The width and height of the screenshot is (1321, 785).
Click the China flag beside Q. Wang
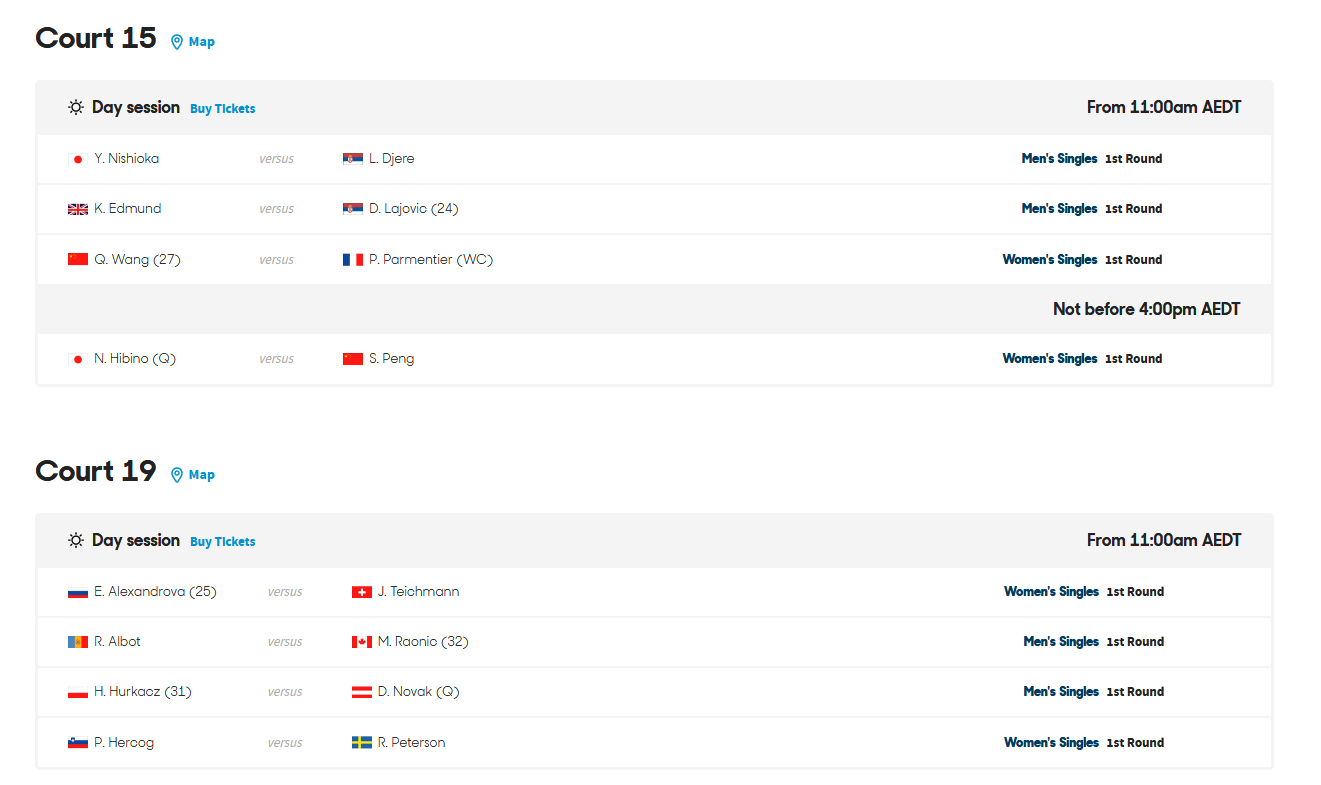[x=78, y=260]
